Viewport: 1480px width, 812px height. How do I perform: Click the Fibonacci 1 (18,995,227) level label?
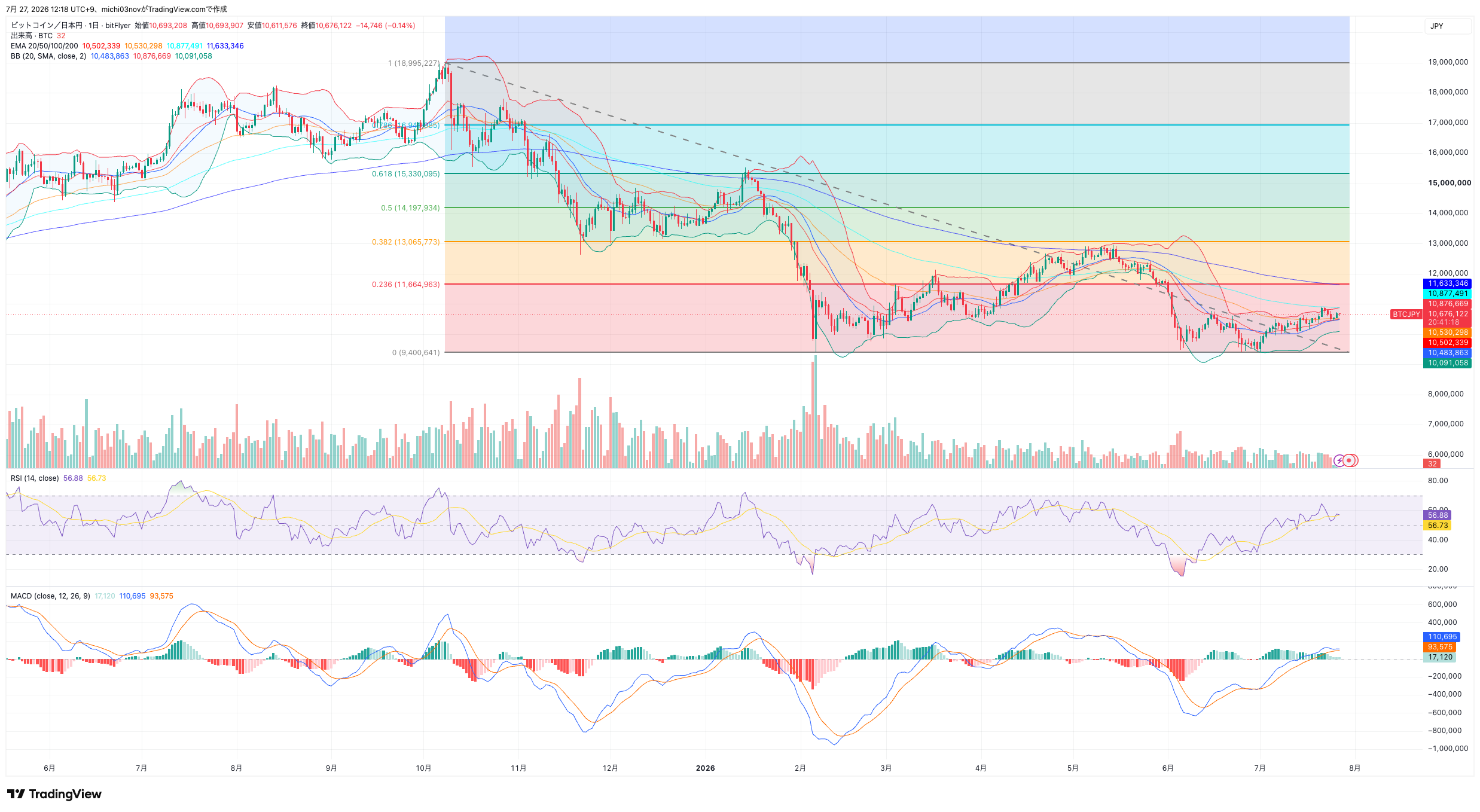(414, 63)
